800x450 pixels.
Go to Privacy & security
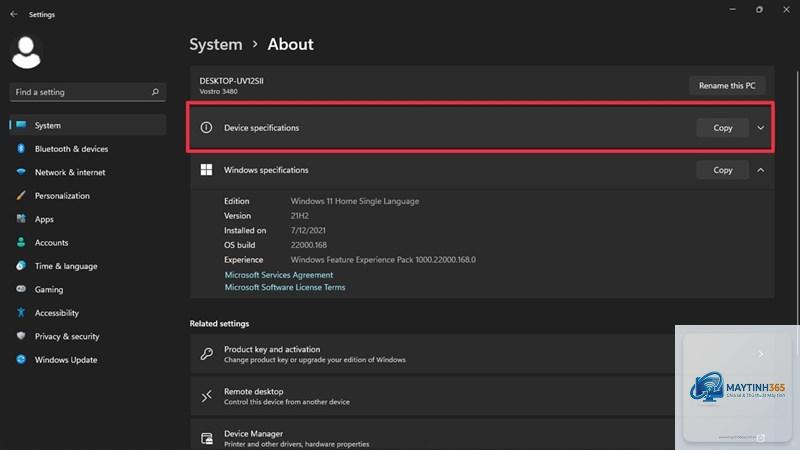(88, 336)
